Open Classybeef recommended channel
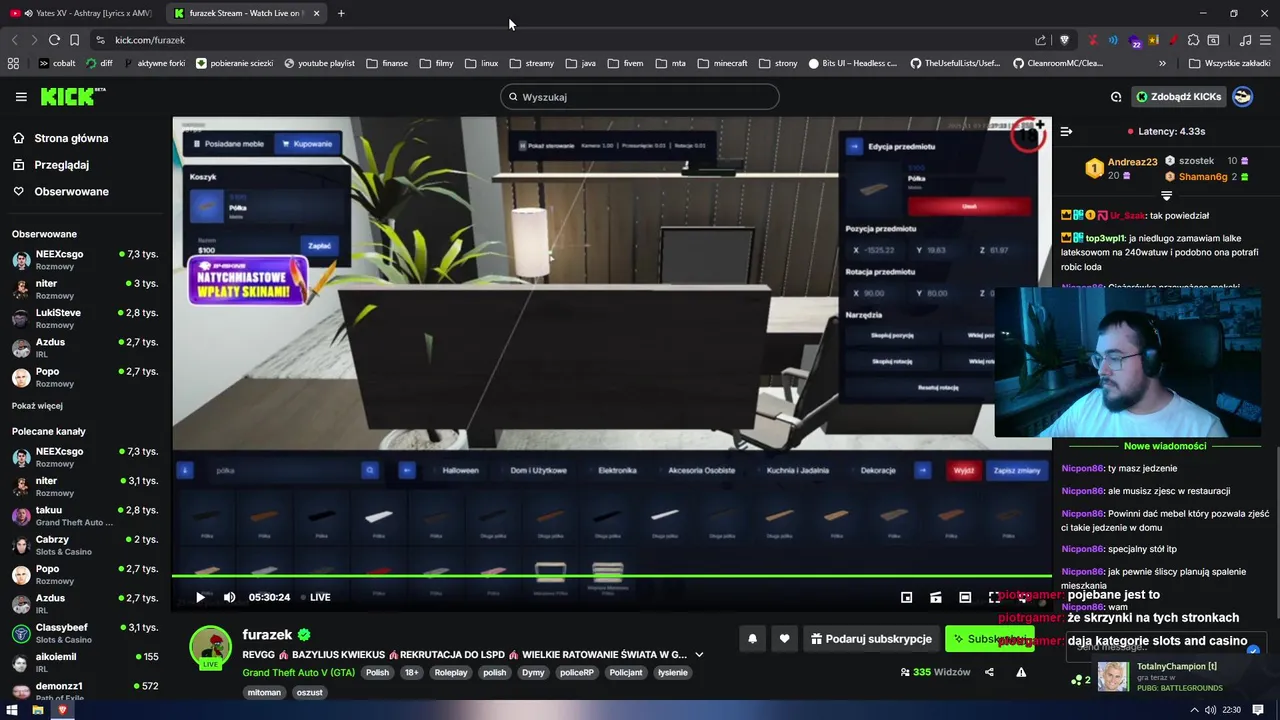This screenshot has height=720, width=1280. [x=85, y=633]
